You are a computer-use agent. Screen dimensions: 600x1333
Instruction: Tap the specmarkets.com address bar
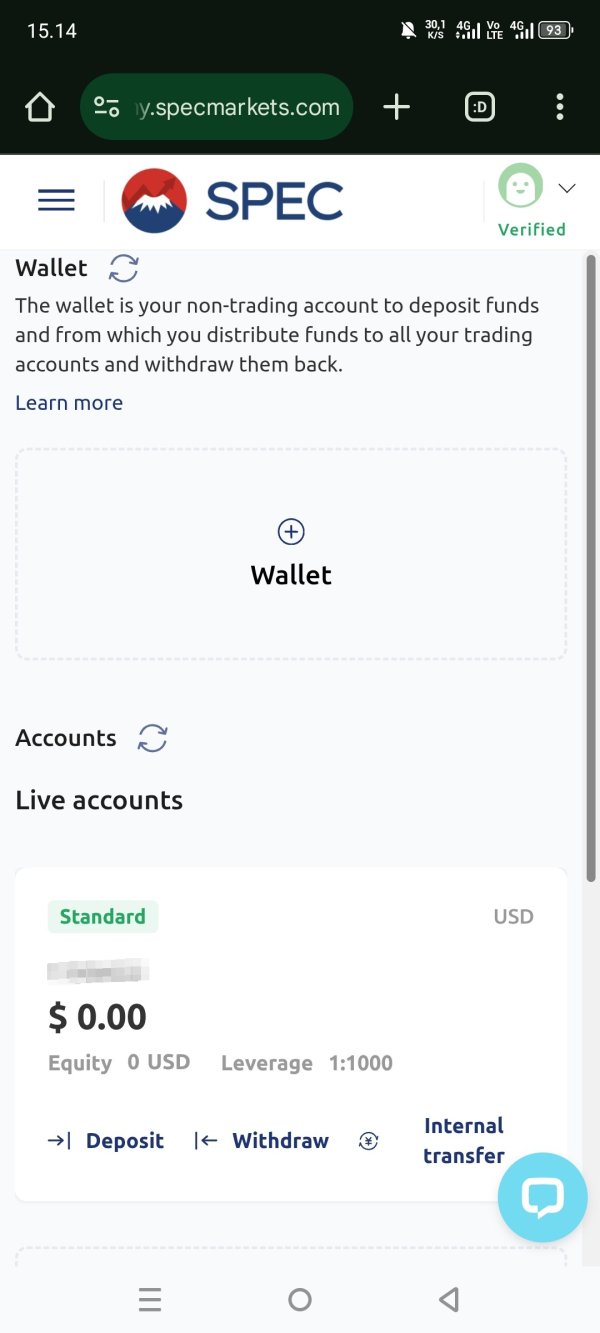point(238,107)
